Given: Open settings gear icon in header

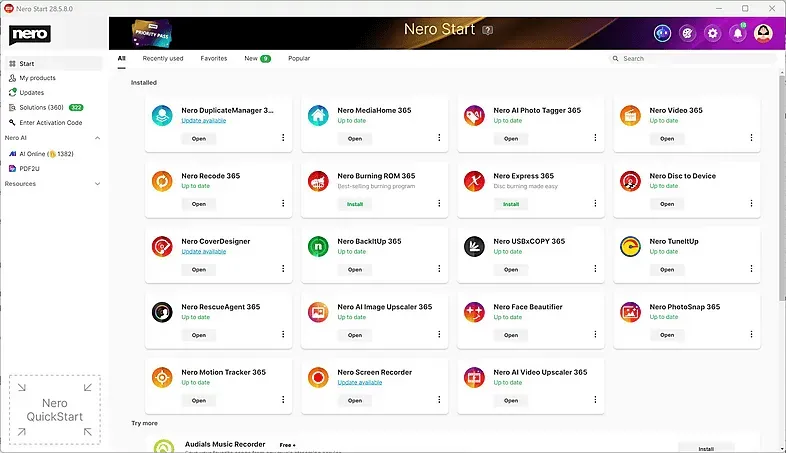Looking at the screenshot, I should coord(712,34).
